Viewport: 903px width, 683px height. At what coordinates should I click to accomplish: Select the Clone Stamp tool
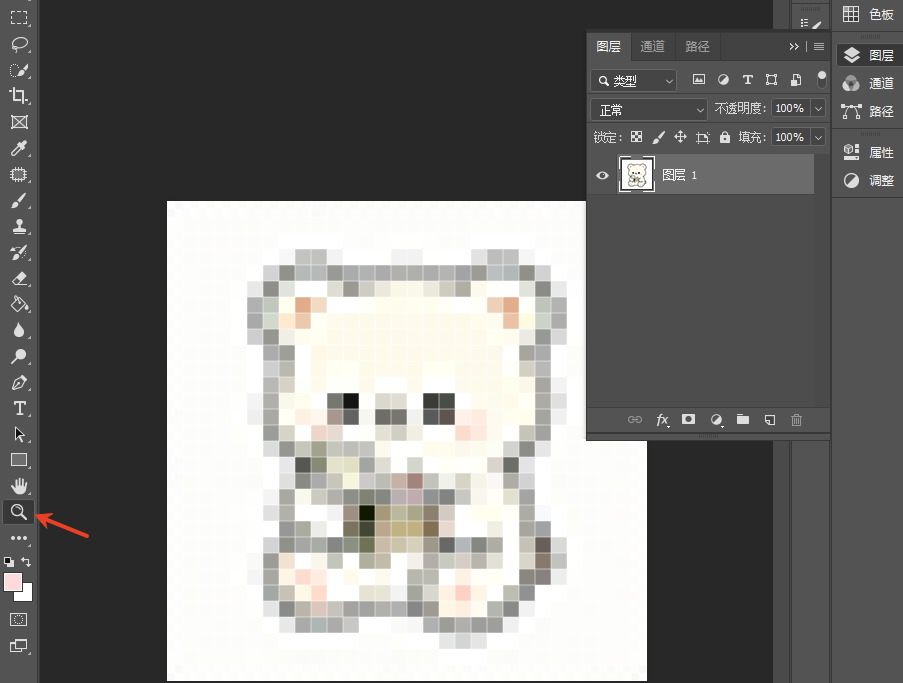(x=19, y=226)
